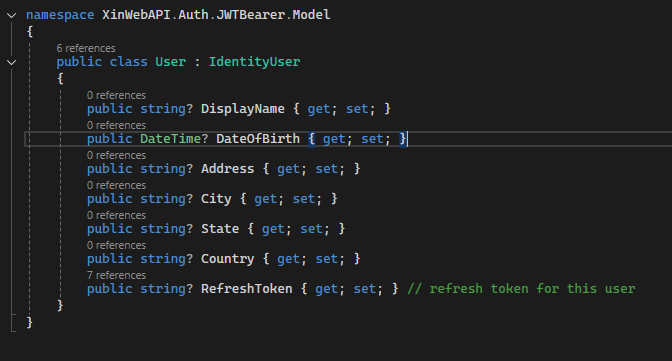Screen dimensions: 672x361
Task: Click the public keyword of the State property
Action: click(110, 229)
